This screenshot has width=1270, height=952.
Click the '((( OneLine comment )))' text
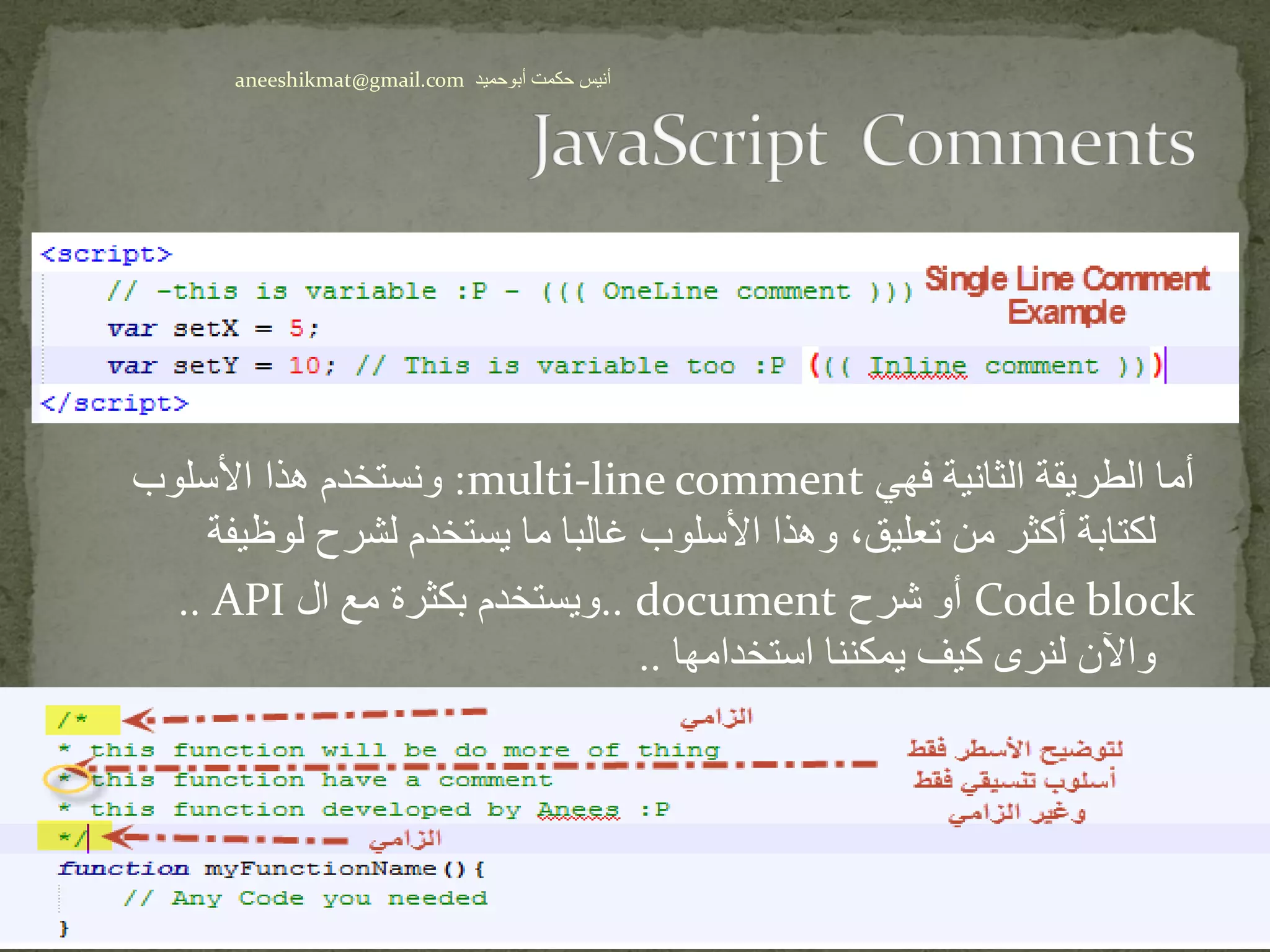tap(727, 291)
